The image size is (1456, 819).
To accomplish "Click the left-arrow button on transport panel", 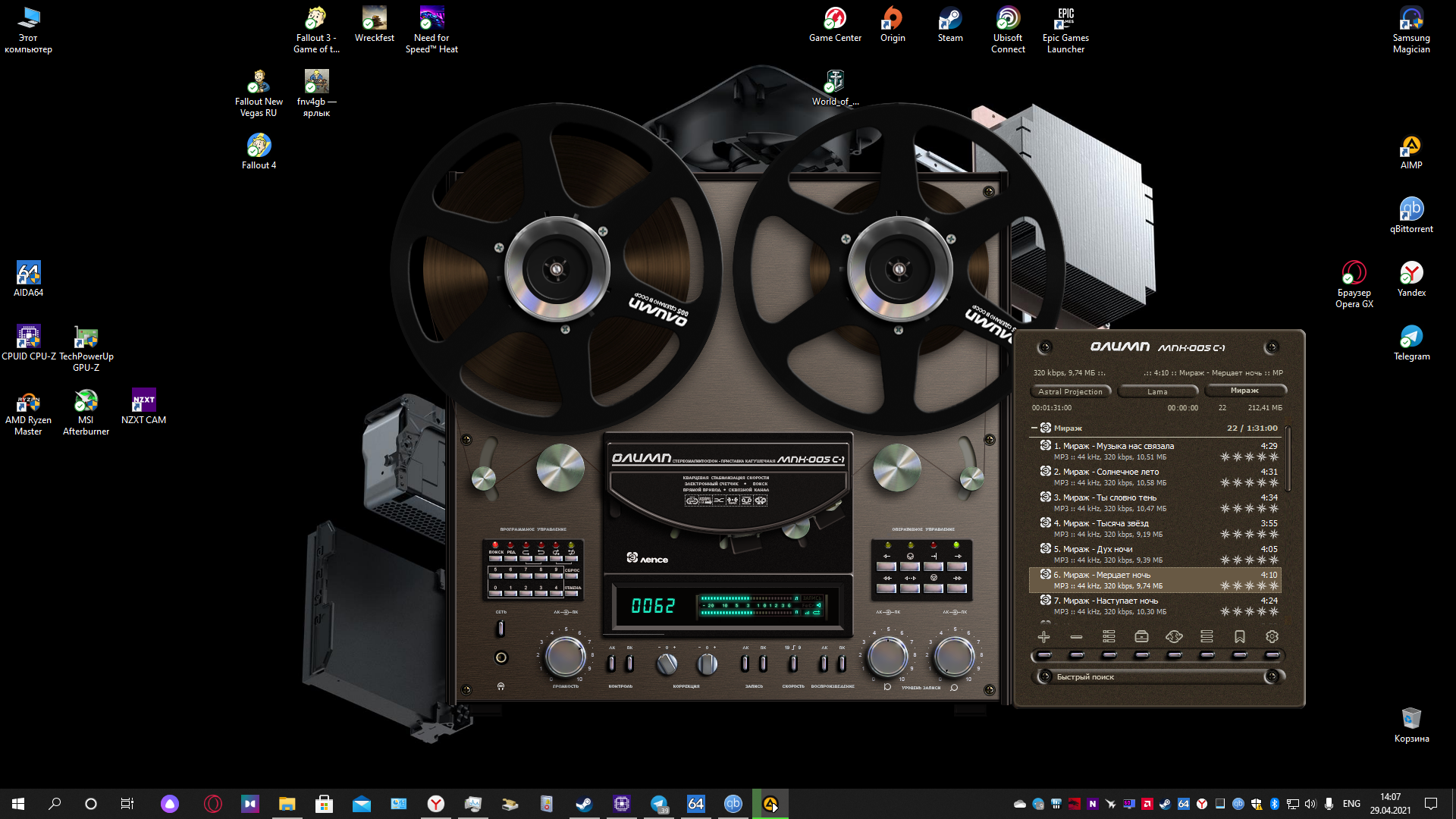I will coord(886,566).
